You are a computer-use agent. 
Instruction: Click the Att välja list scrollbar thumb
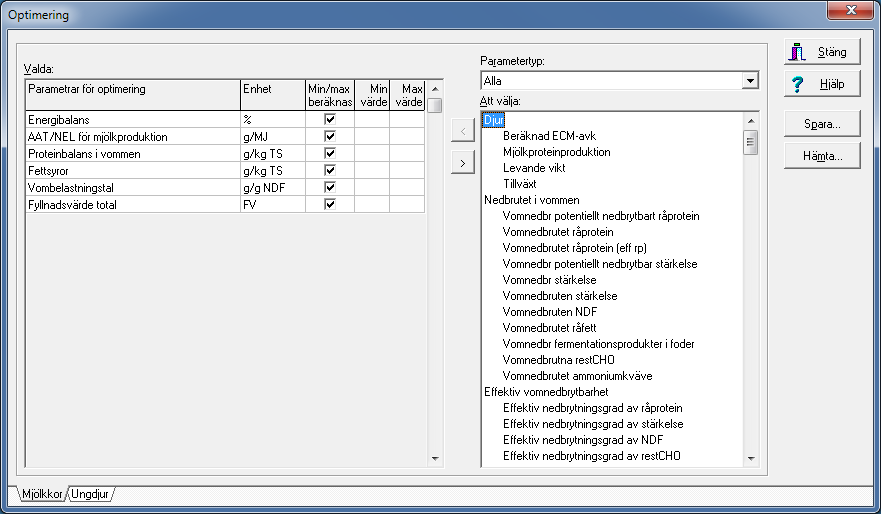[751, 142]
